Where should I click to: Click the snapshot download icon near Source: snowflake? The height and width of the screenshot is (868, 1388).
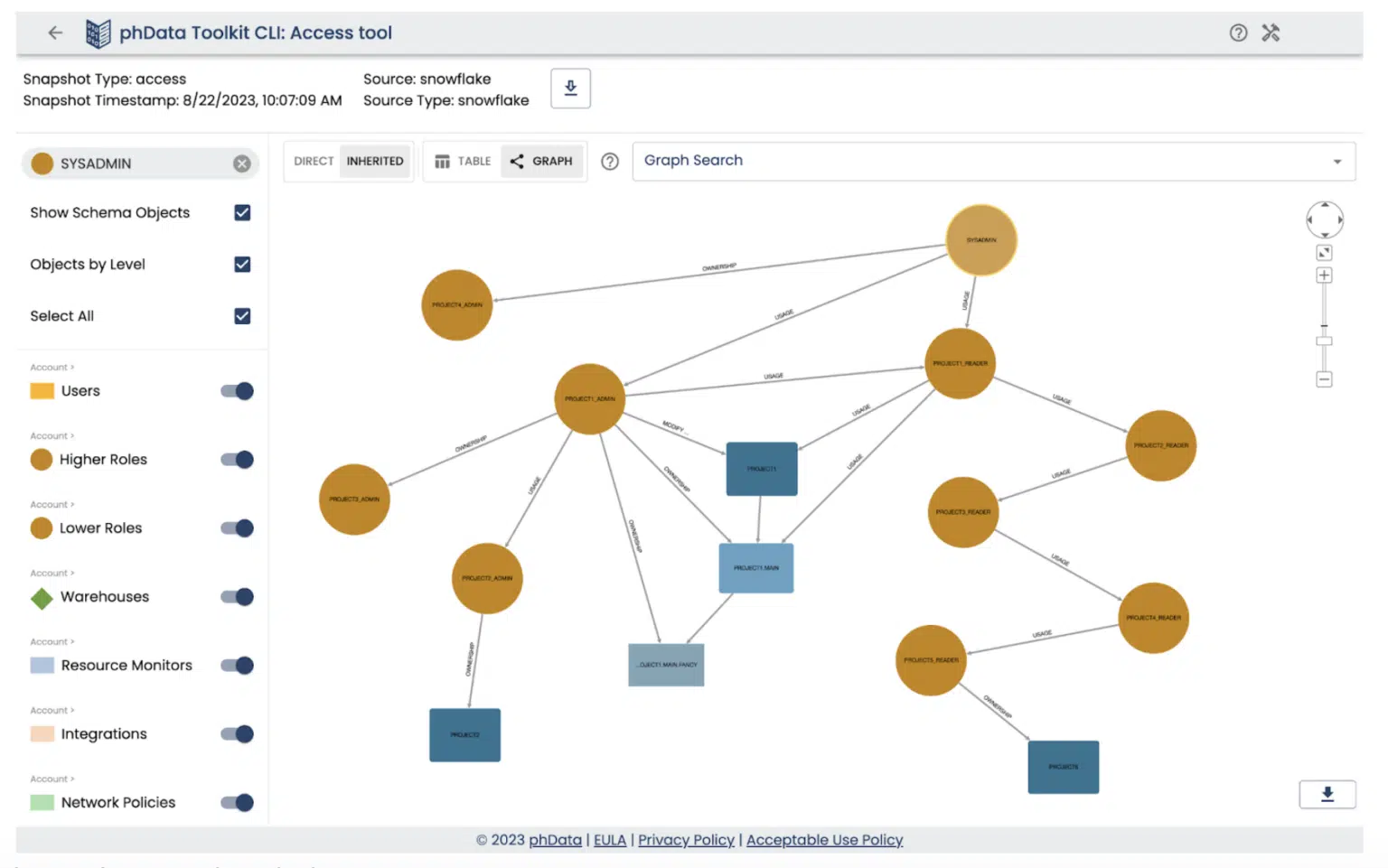[570, 88]
